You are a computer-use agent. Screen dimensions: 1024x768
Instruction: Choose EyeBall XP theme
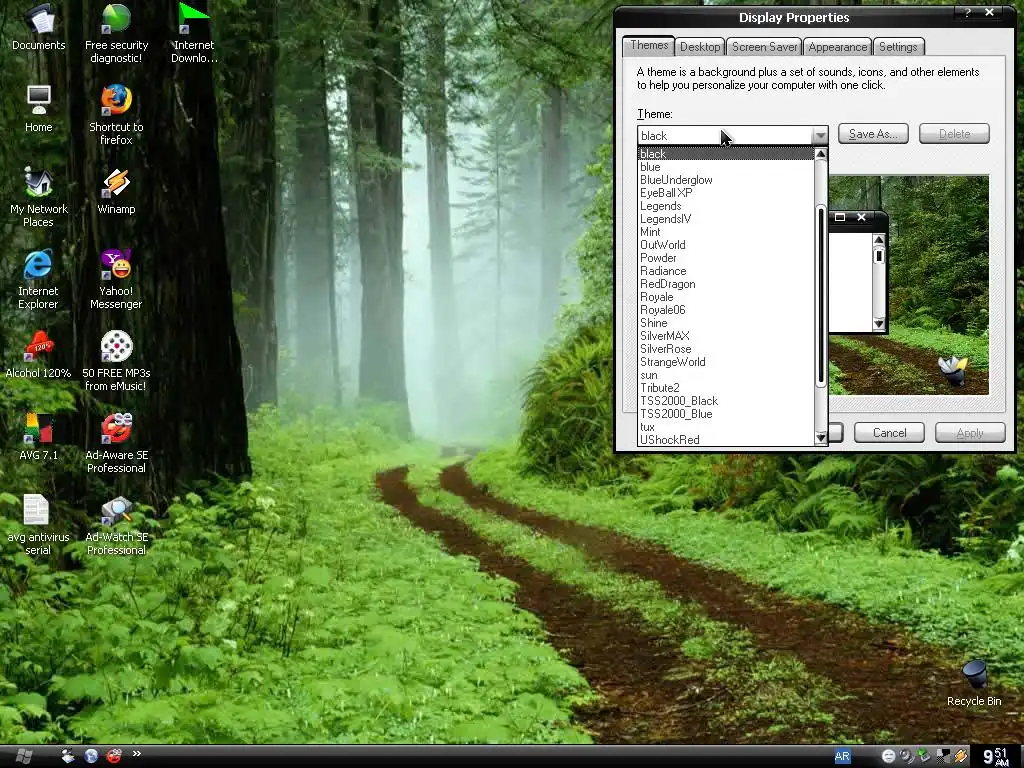(x=726, y=193)
